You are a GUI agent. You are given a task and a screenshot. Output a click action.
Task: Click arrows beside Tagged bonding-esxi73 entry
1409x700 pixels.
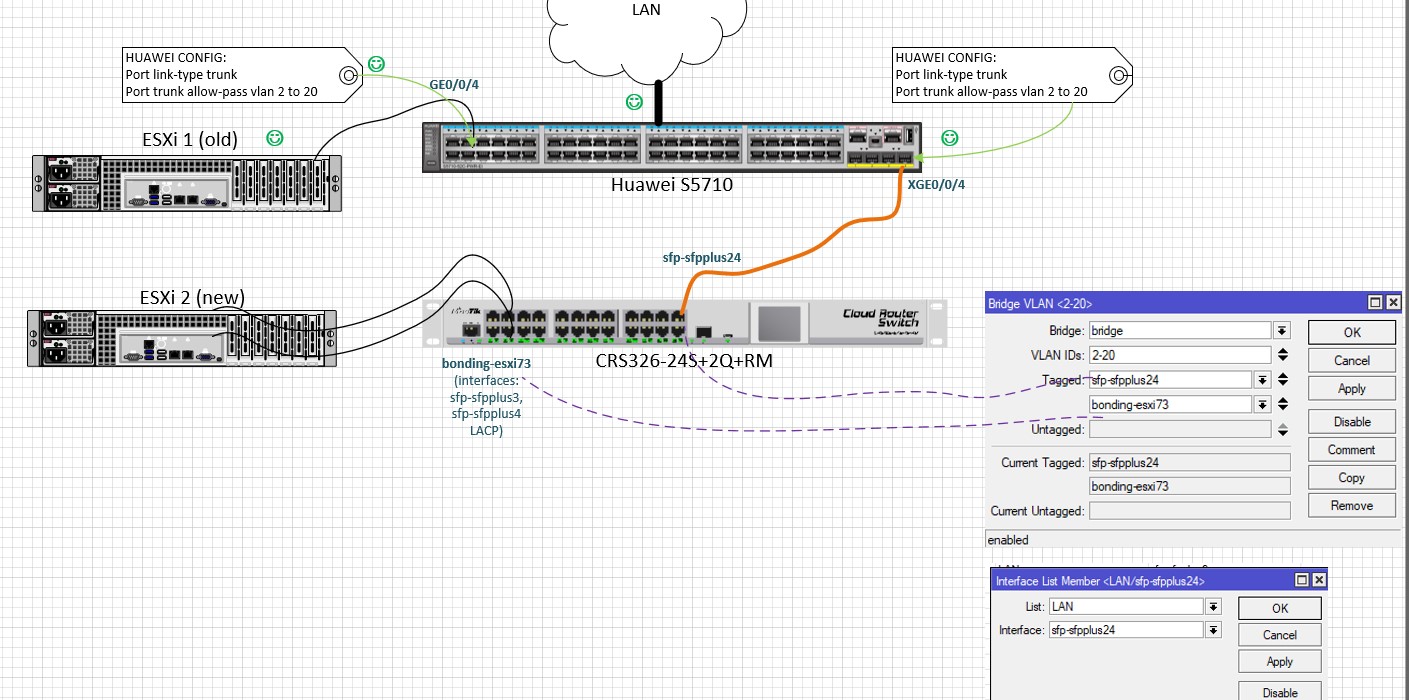[x=1283, y=405]
